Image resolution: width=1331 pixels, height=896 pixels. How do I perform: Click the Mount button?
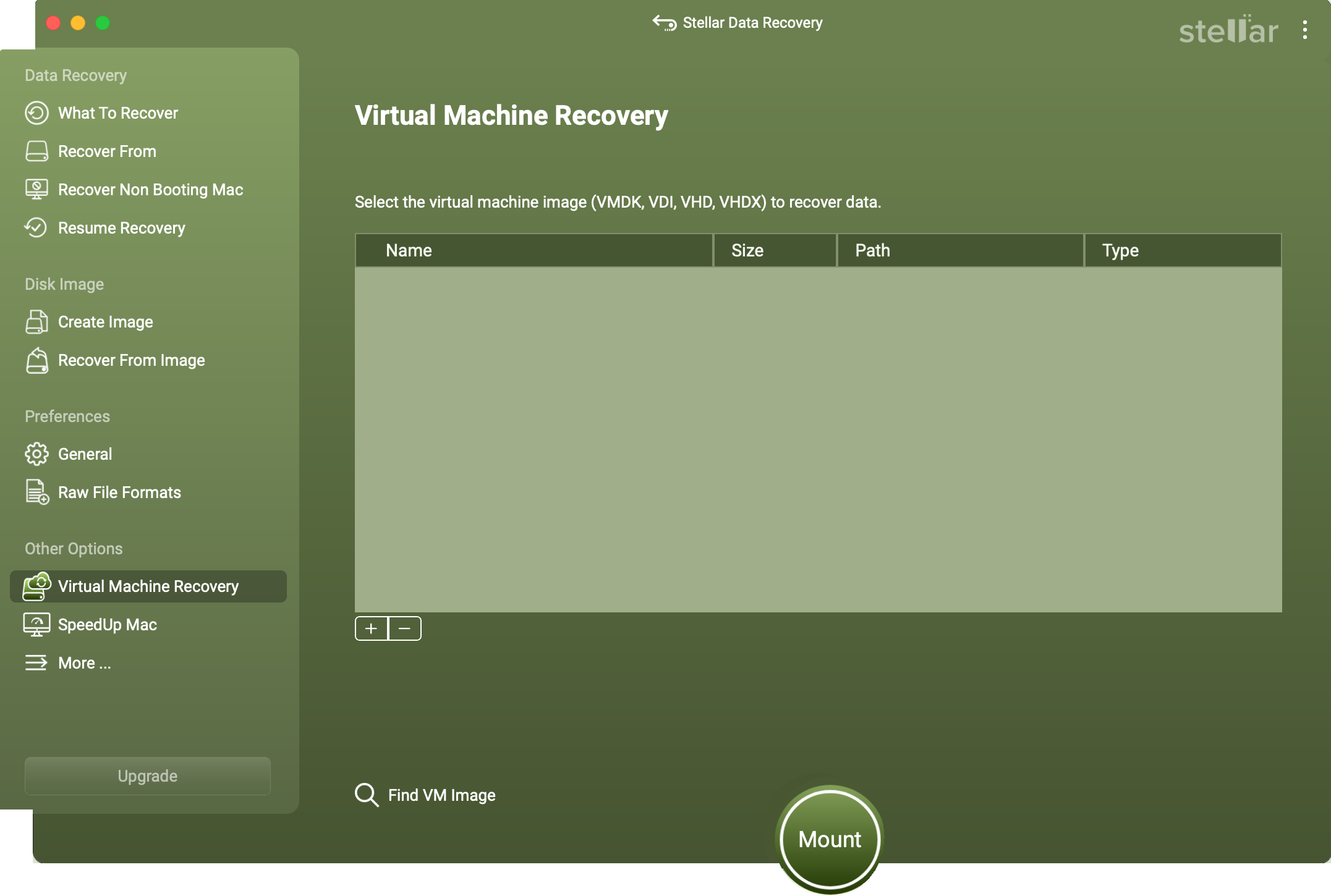coord(830,839)
